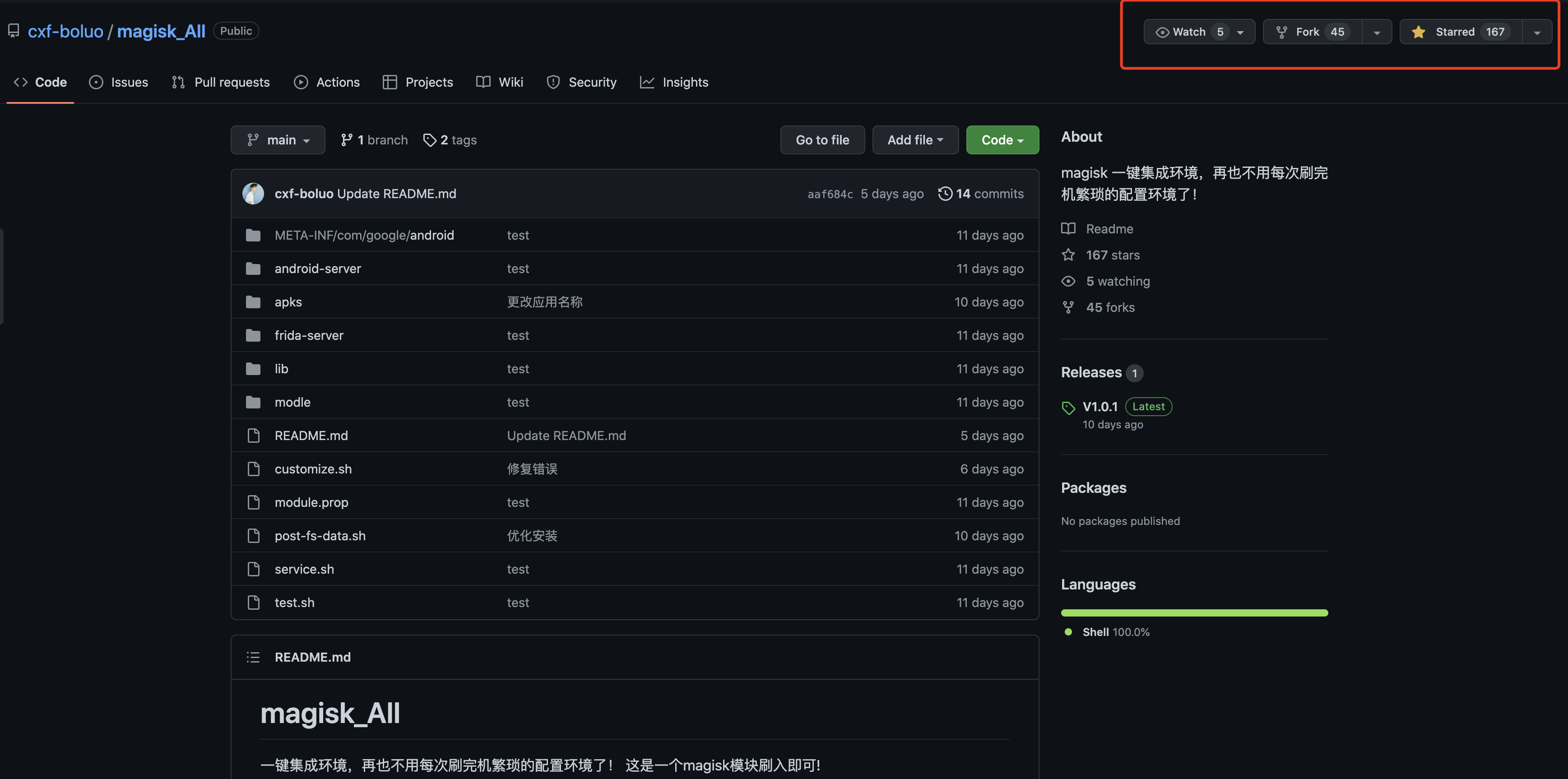Open the 修复错误 commit message

[532, 469]
